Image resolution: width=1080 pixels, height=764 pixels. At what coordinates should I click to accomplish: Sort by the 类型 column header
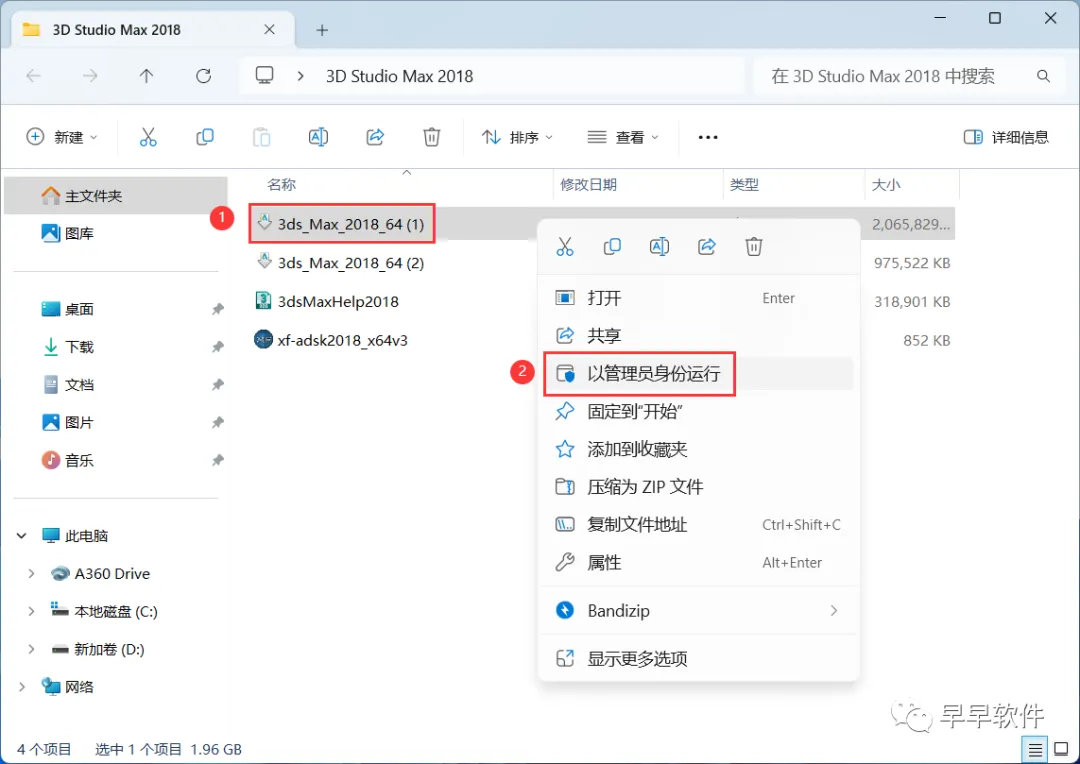pos(744,185)
